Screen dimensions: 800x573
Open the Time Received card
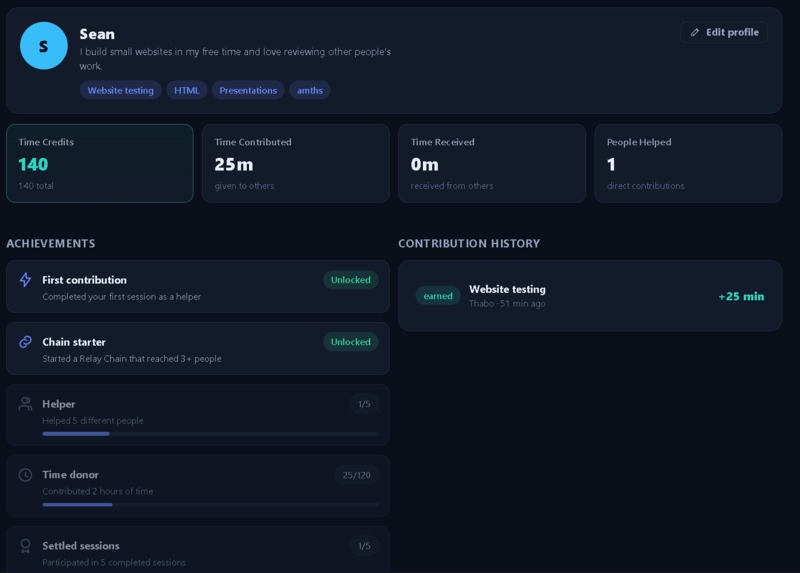pos(492,163)
